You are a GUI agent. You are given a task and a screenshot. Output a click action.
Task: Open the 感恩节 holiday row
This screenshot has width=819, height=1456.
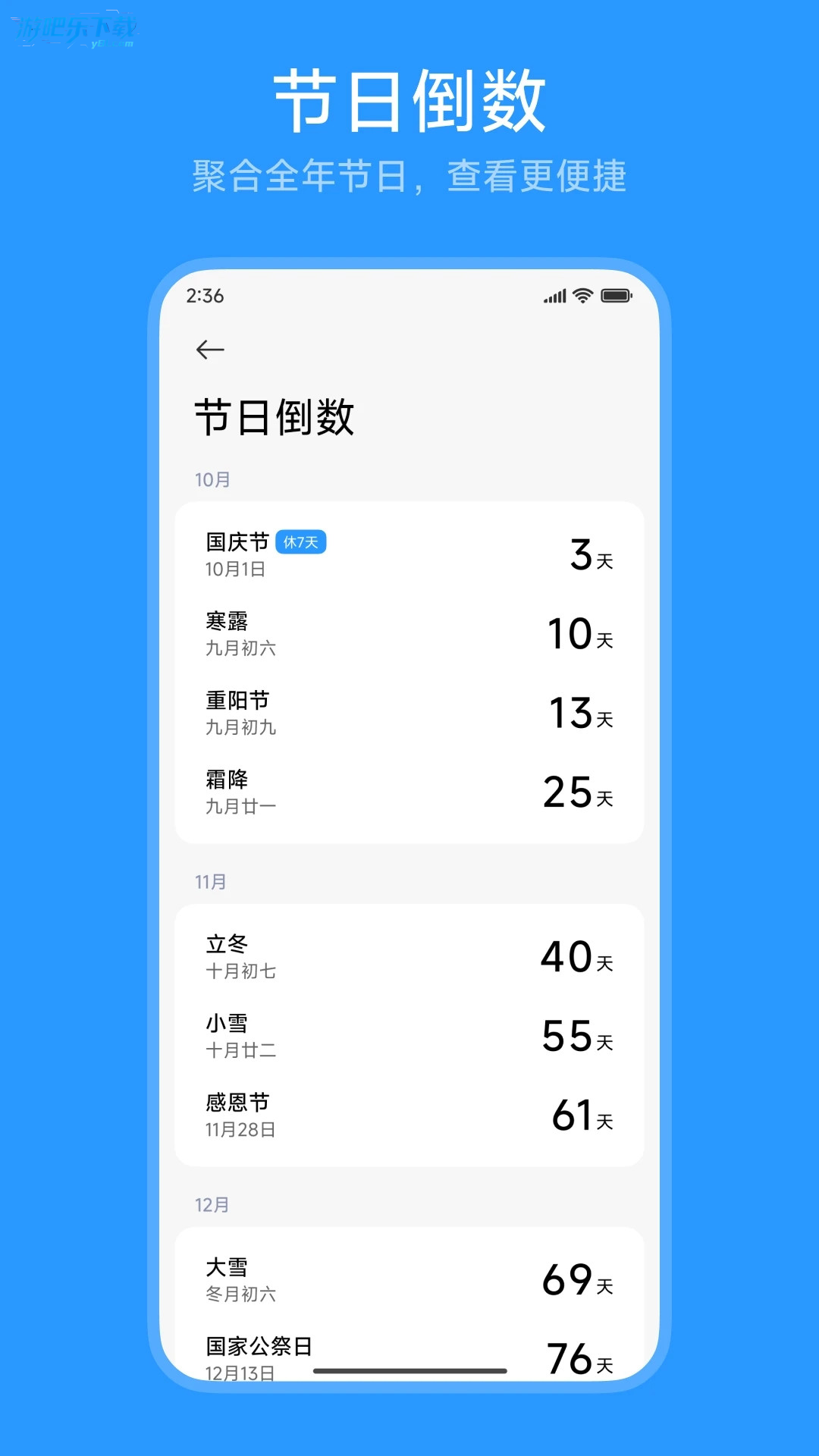point(409,1115)
